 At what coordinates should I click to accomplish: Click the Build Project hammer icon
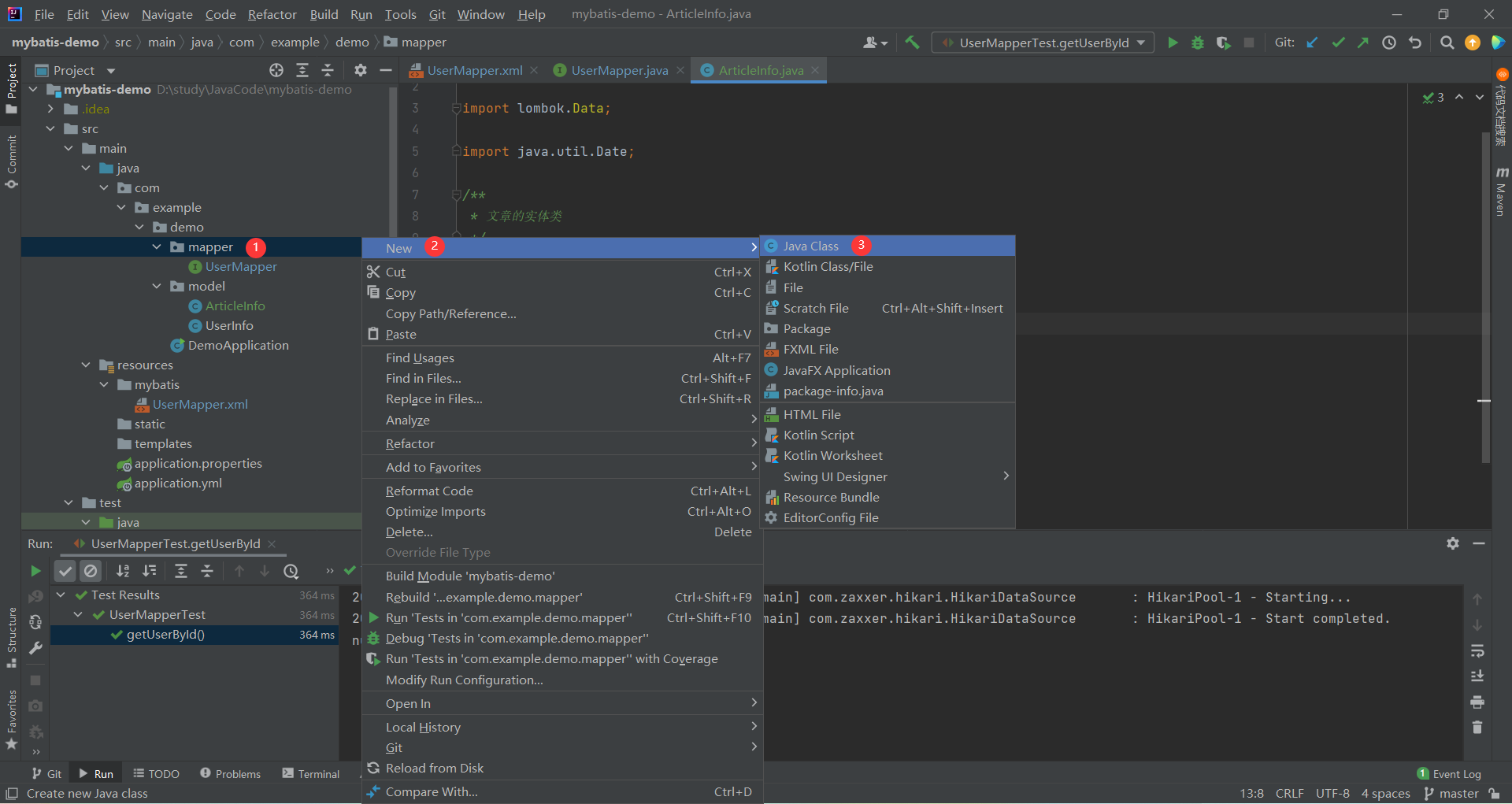[912, 43]
